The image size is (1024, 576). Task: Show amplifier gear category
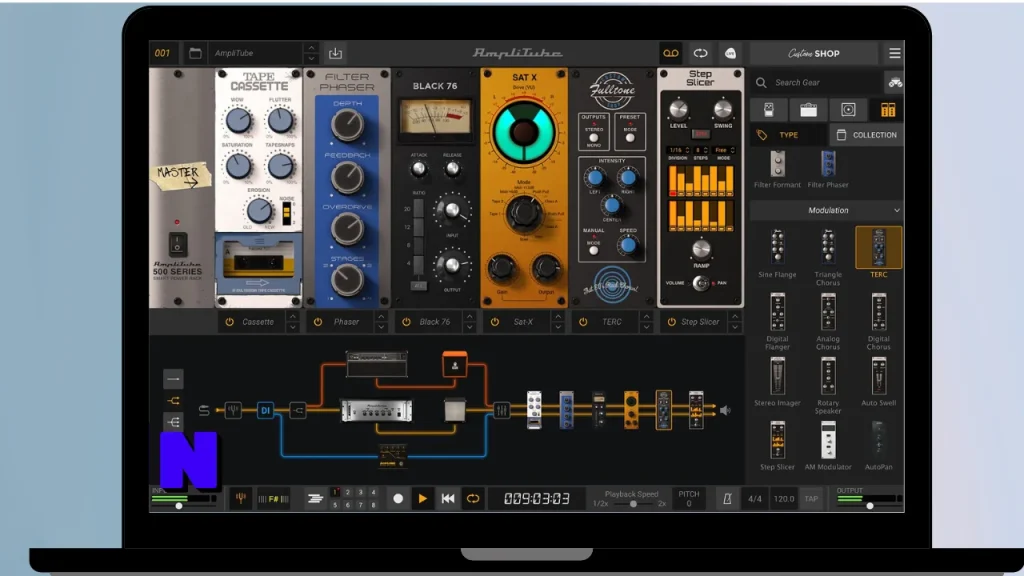coord(808,110)
